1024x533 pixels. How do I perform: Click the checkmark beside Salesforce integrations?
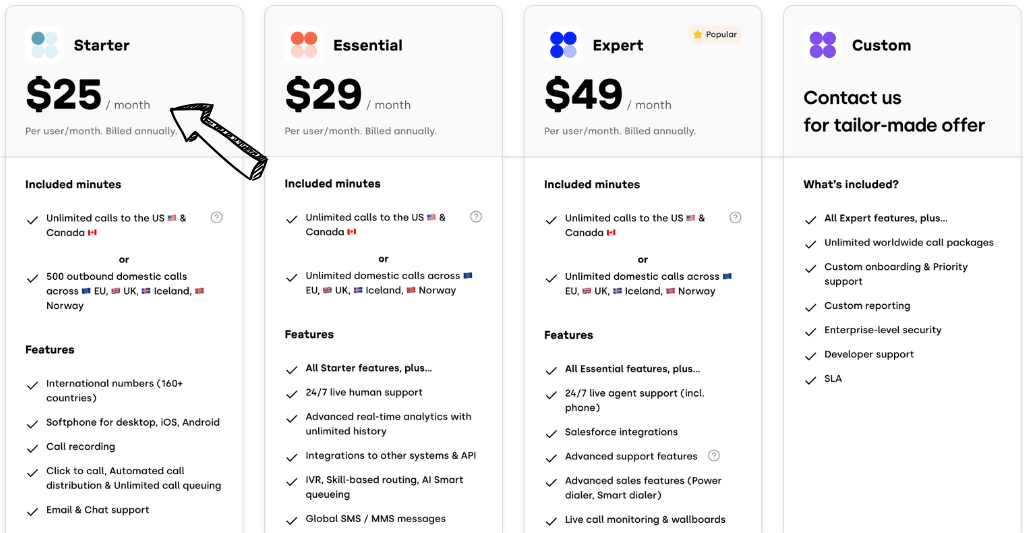pyautogui.click(x=552, y=433)
